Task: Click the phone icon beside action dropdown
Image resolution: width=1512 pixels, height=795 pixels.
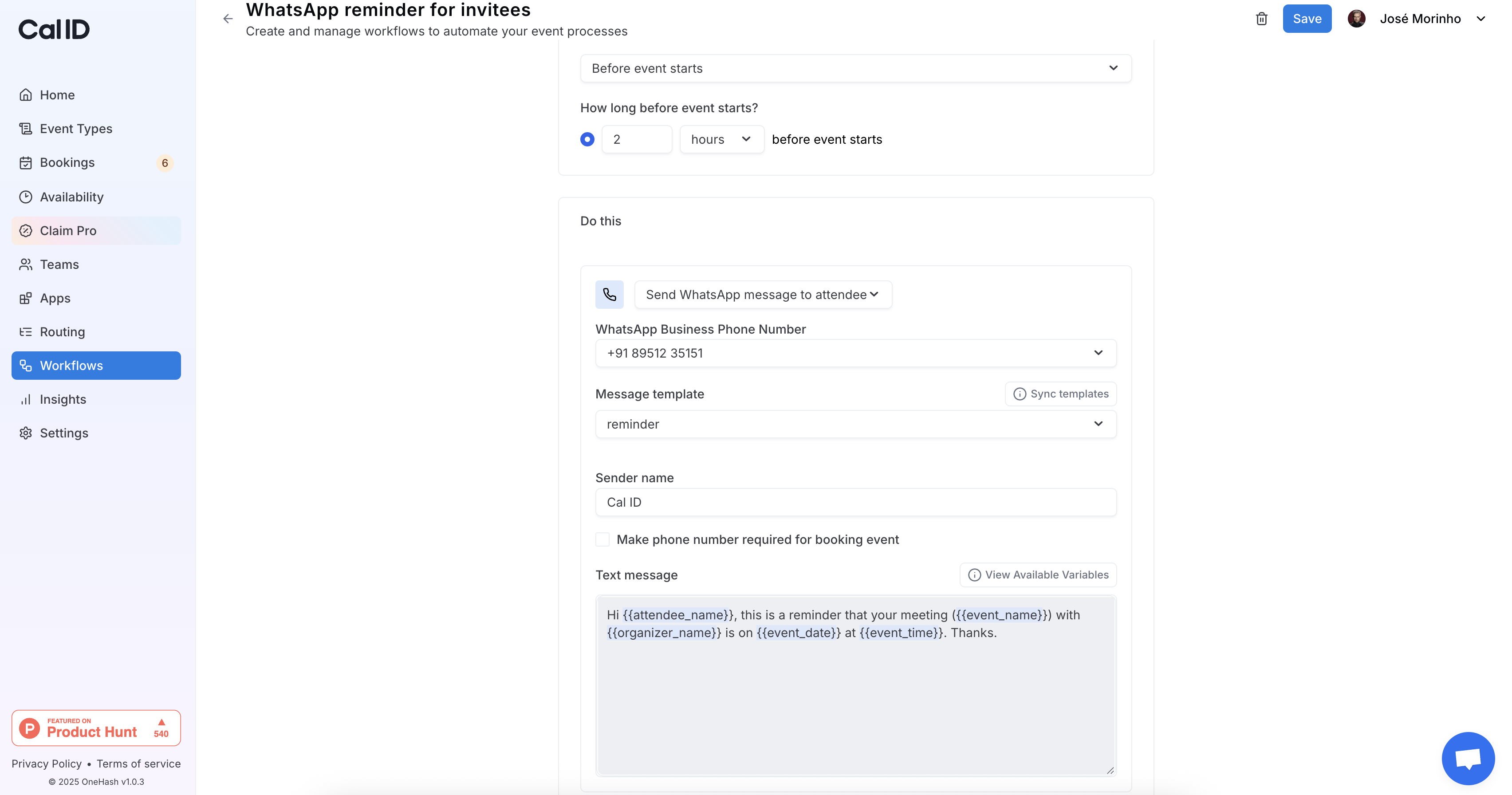Action: point(609,295)
